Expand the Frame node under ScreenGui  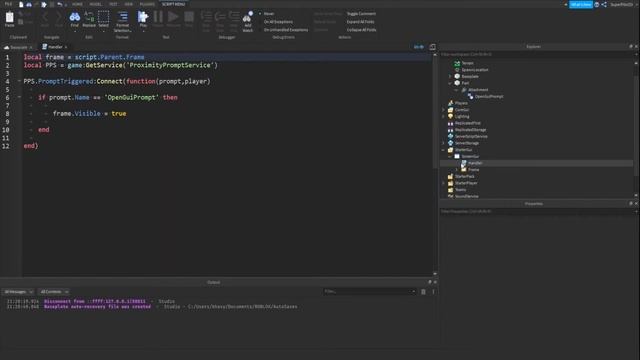(x=457, y=169)
